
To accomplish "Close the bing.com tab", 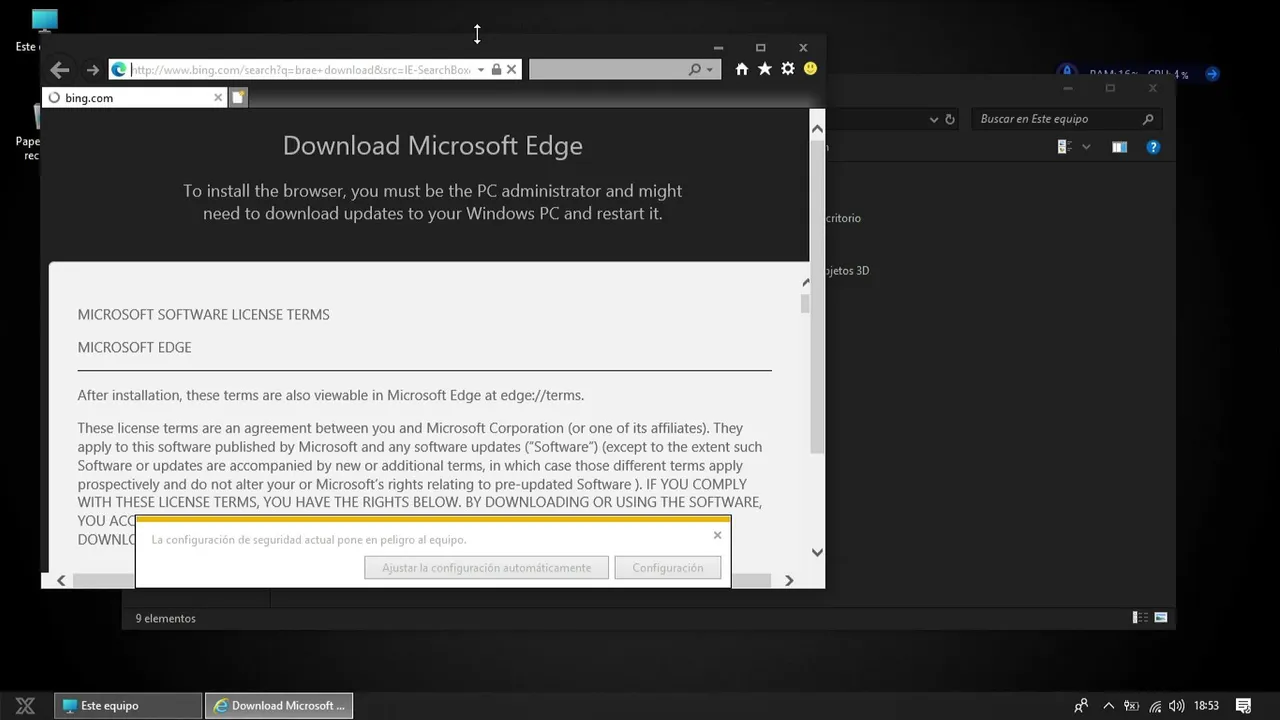I will click(218, 97).
